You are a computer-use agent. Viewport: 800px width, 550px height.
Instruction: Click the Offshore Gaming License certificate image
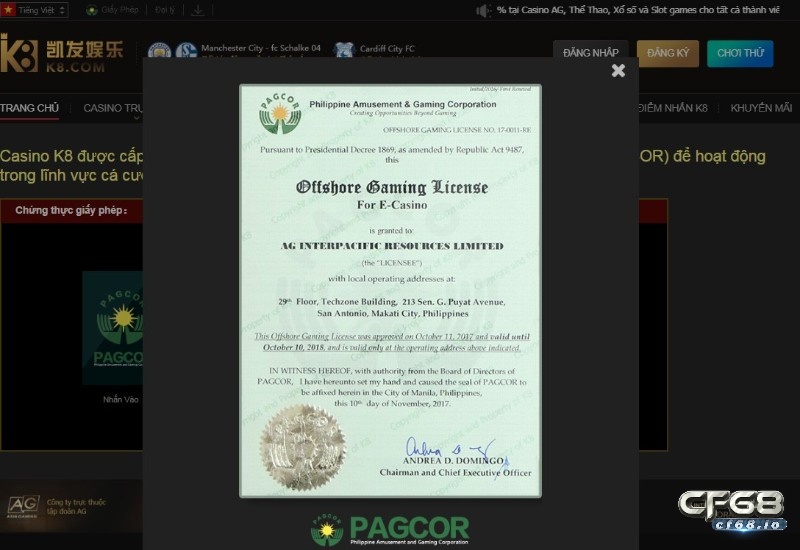[390, 291]
